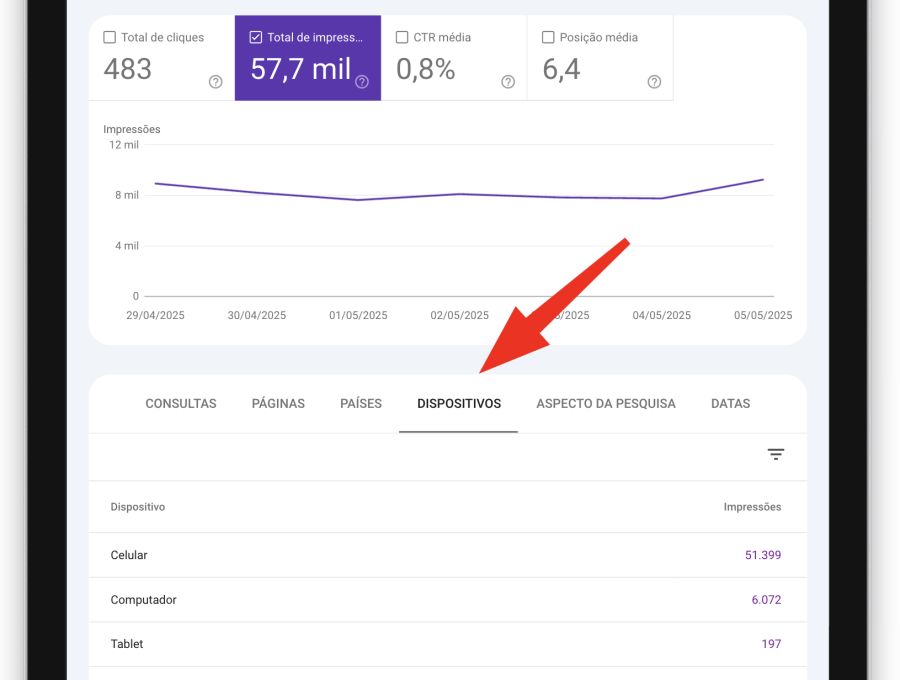Screen dimensions: 900x680
Task: Click the 29/04/2025 date on chart axis
Action: (x=156, y=315)
